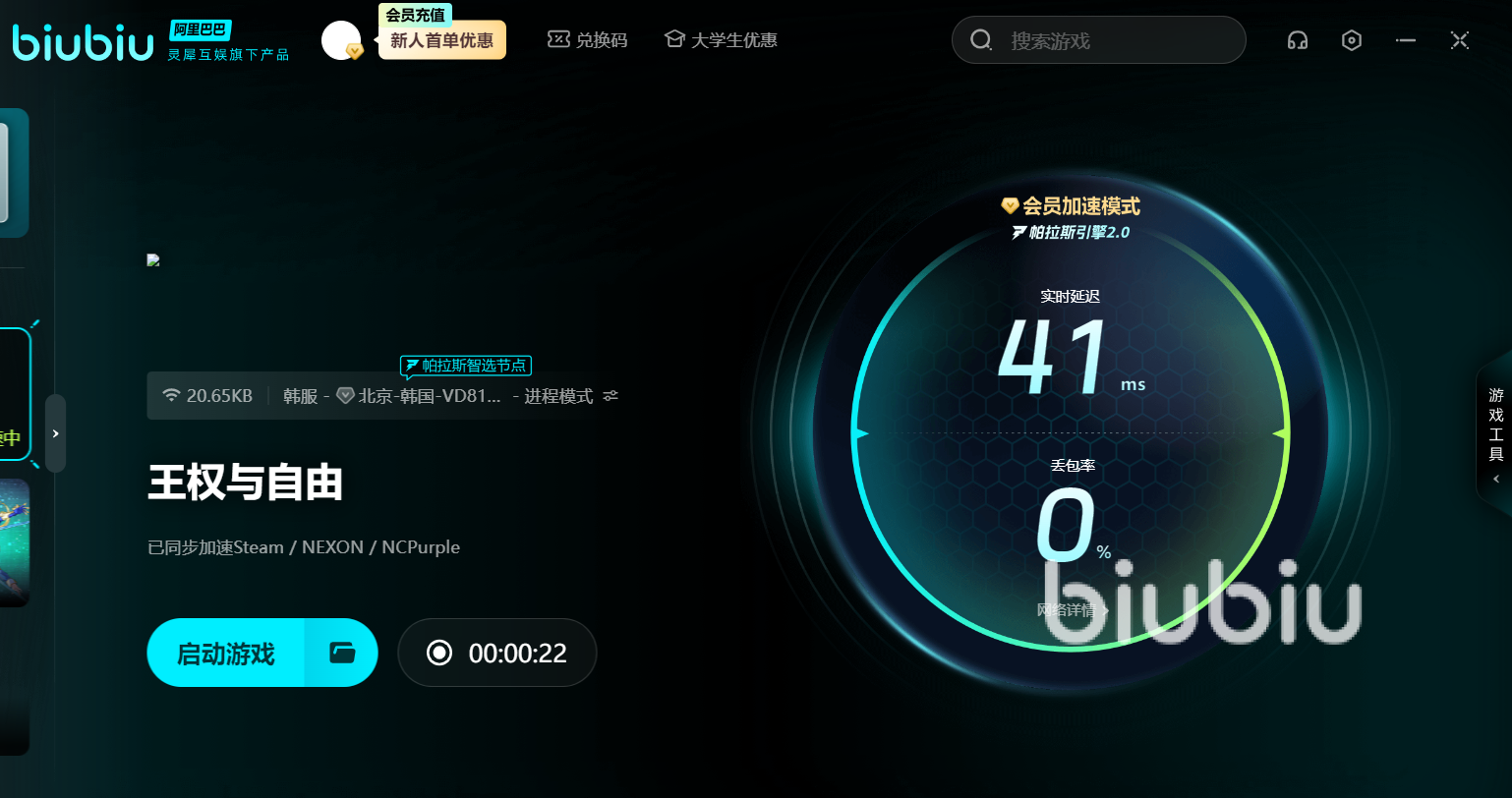Click the biubiu logo at top left
Viewport: 1512px width, 798px height.
click(x=84, y=41)
